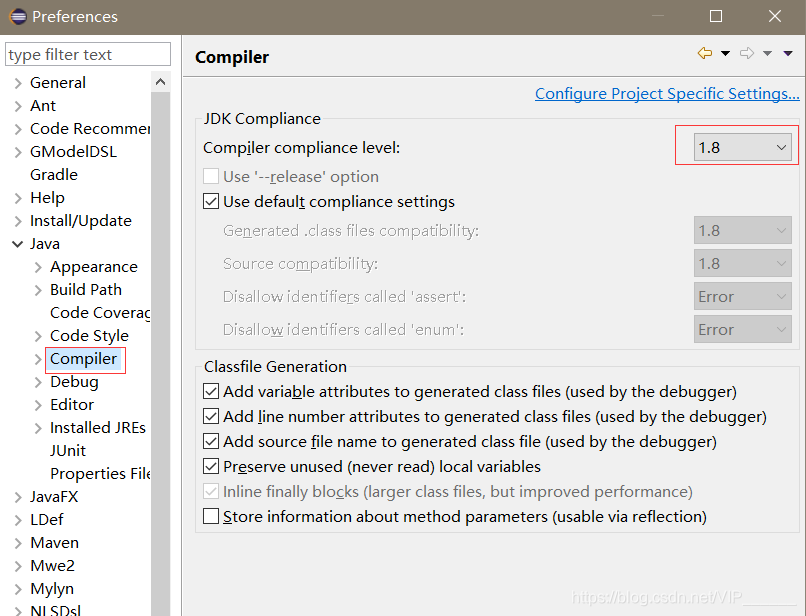Open the Compiler compliance level dropdown
Viewport: 806px width, 616px height.
pyautogui.click(x=742, y=148)
